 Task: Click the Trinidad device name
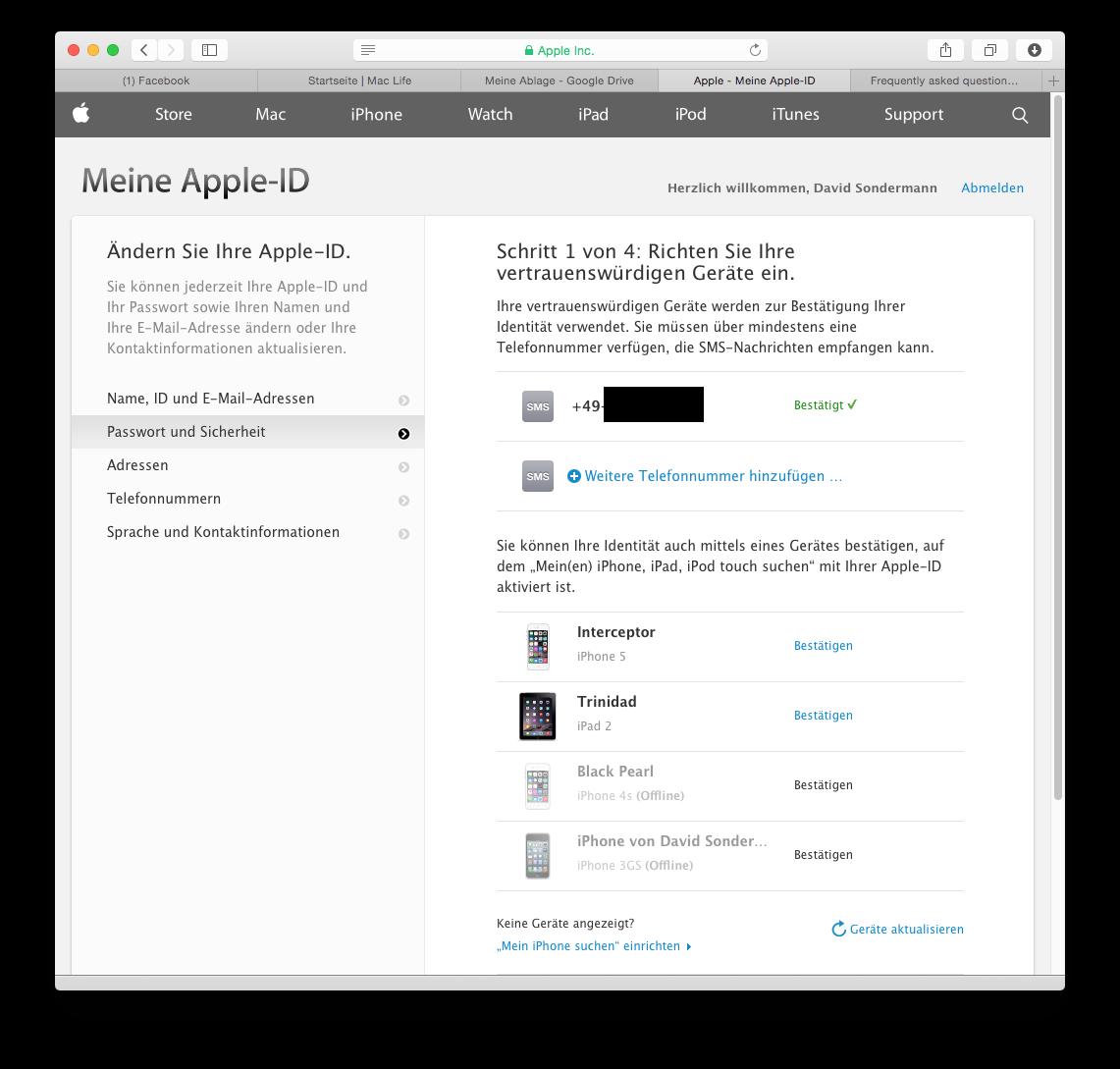[x=607, y=702]
